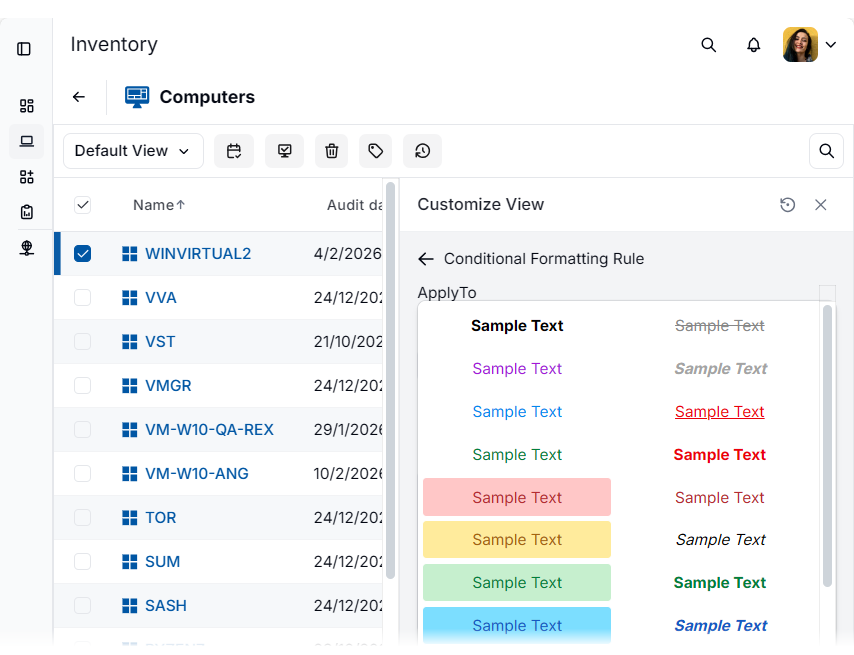Close the Customize View panel
The width and height of the screenshot is (854, 655).
(x=821, y=205)
